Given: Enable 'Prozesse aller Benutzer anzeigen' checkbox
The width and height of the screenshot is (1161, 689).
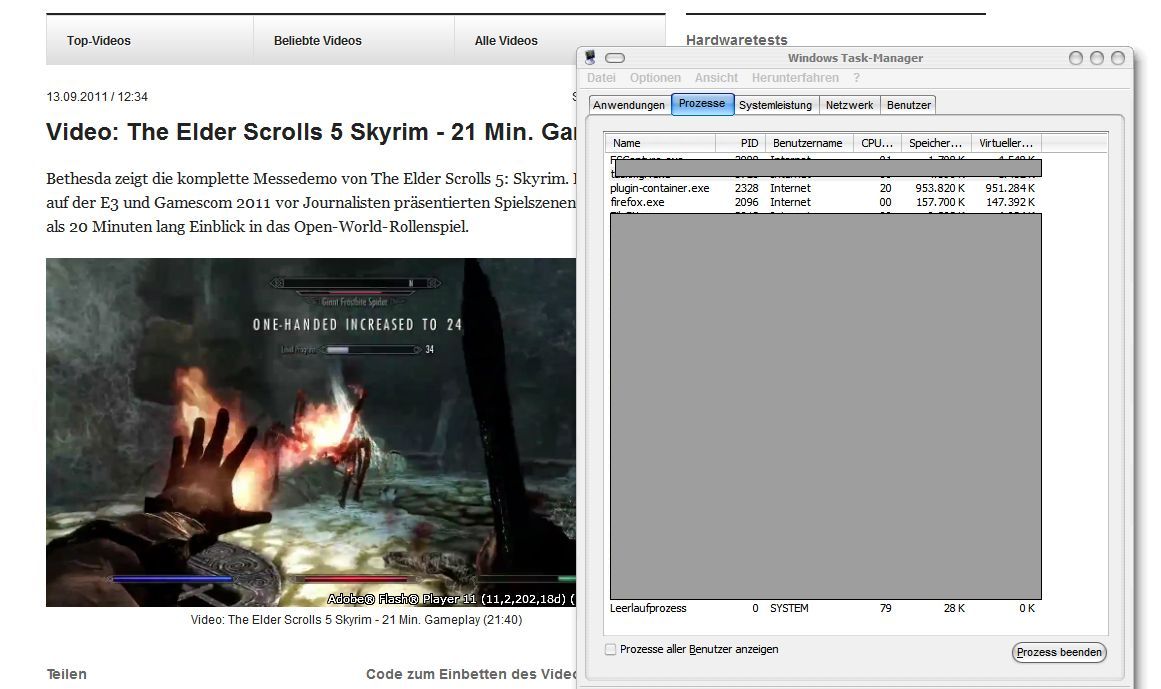Looking at the screenshot, I should click(611, 650).
